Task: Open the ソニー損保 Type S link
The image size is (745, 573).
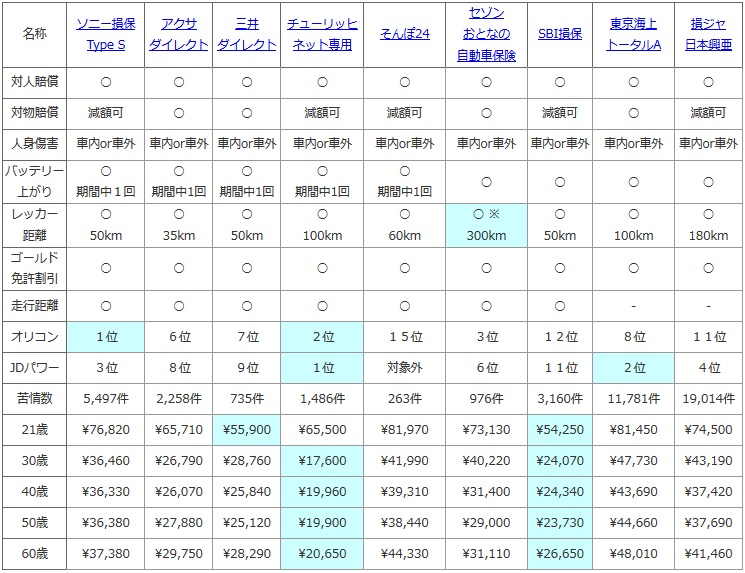Action: pos(105,34)
